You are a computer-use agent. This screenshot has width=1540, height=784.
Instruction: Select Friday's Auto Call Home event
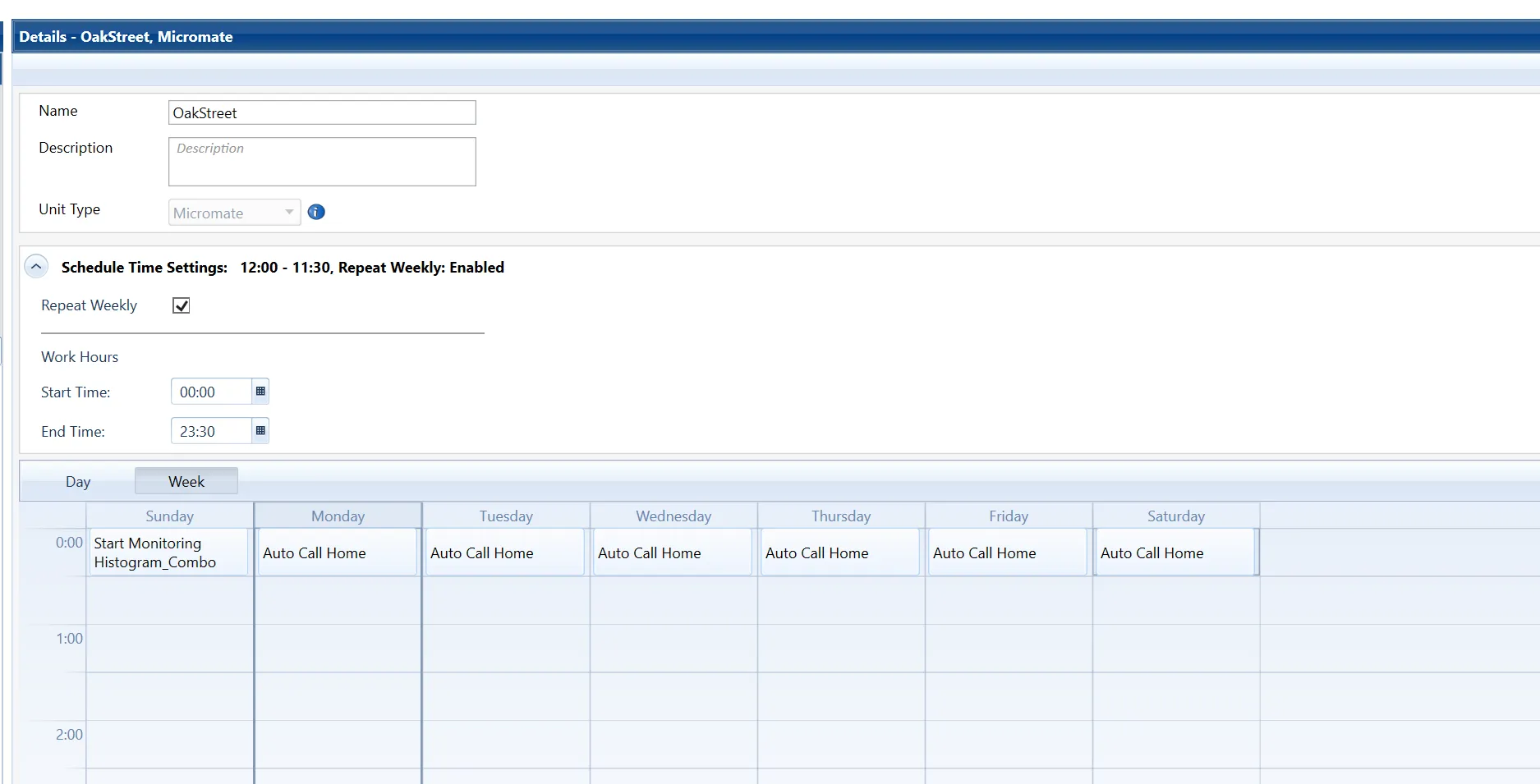(1007, 552)
